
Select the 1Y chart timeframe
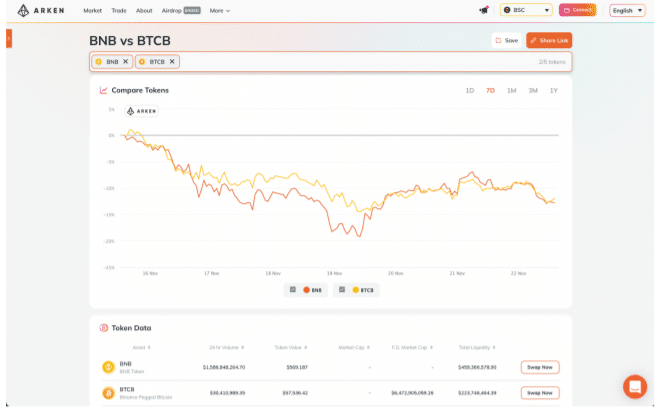click(554, 91)
